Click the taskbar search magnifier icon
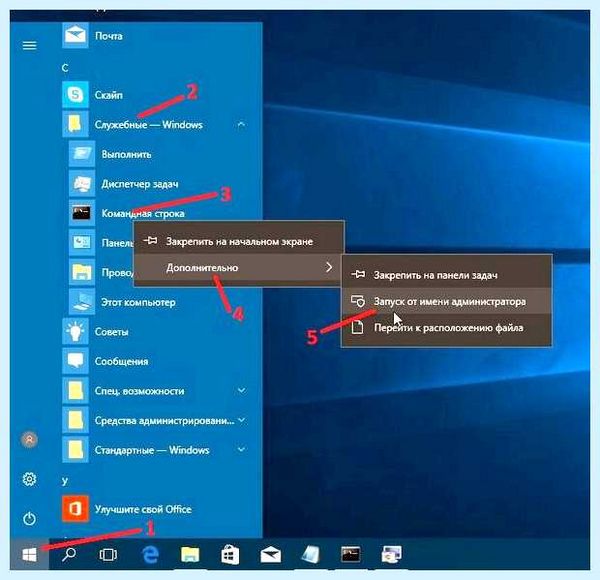 pos(69,554)
